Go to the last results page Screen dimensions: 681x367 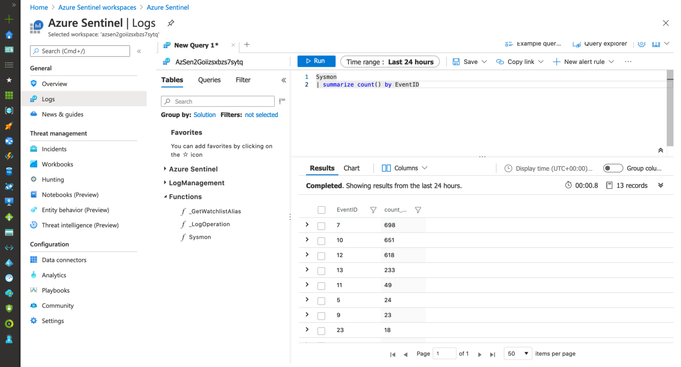point(493,354)
